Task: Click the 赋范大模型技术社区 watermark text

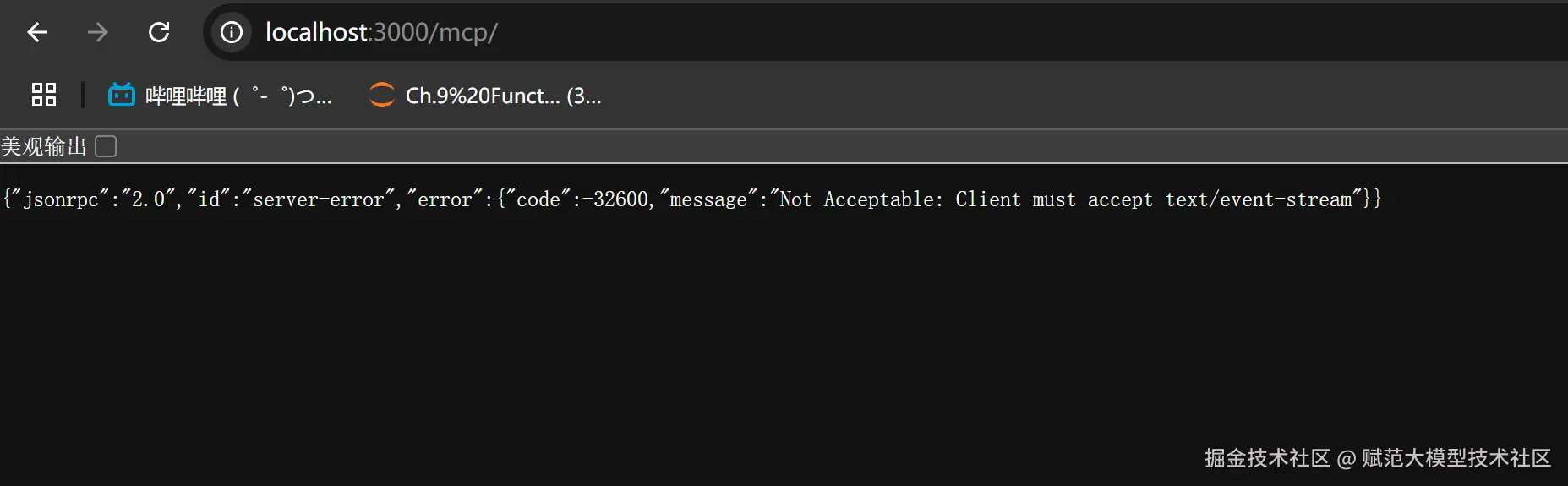Action: [x=1456, y=458]
